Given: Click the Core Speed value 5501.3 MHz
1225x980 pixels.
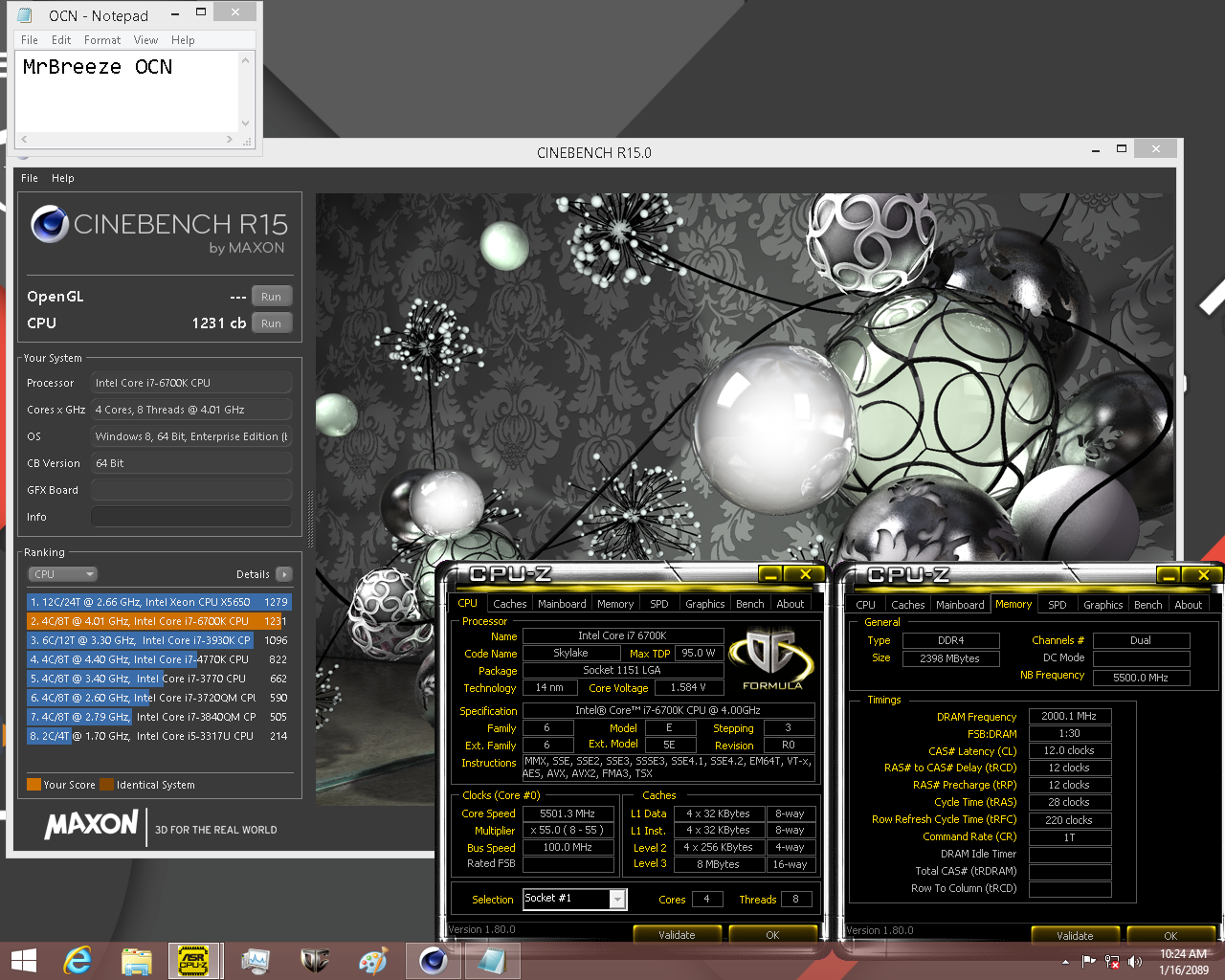Looking at the screenshot, I should (x=568, y=813).
